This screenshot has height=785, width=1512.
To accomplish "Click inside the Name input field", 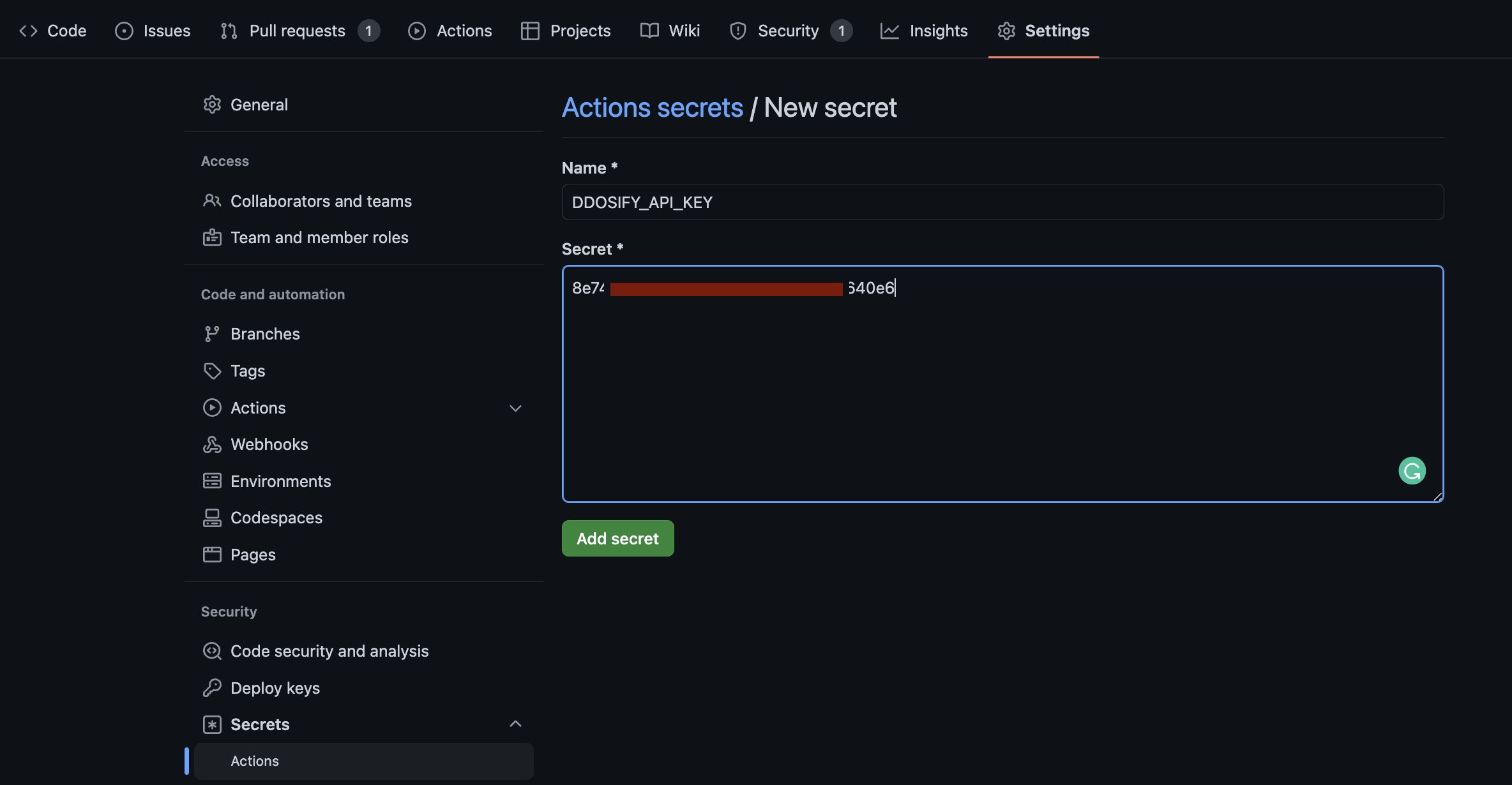I will (1002, 202).
